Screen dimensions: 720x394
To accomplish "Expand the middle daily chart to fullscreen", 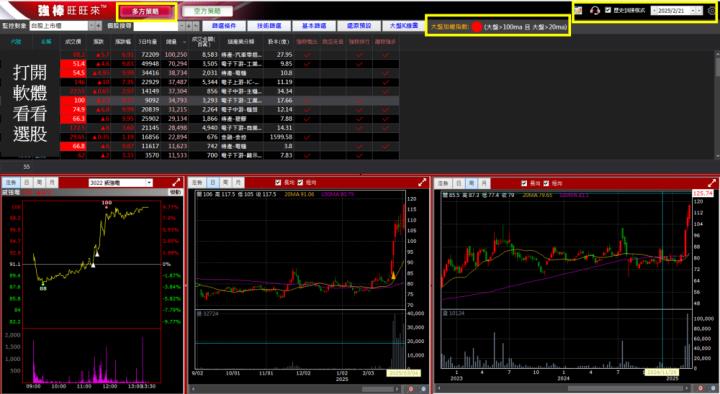I will (x=422, y=182).
